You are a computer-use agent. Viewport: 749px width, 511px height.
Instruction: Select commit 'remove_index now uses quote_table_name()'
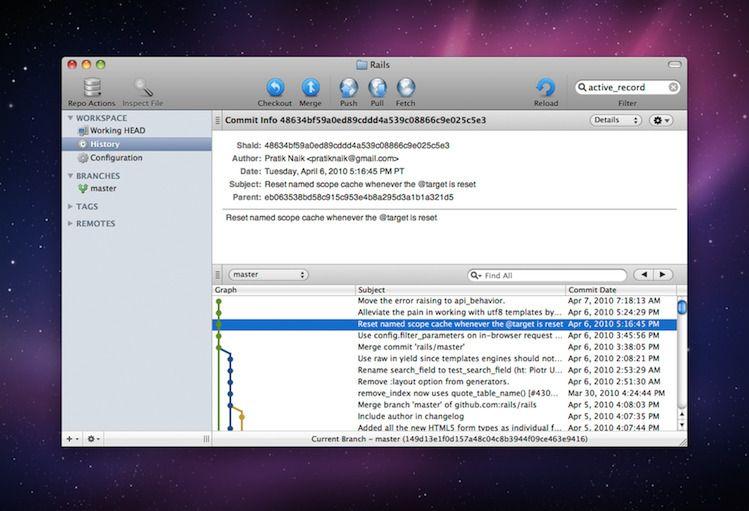(x=444, y=393)
